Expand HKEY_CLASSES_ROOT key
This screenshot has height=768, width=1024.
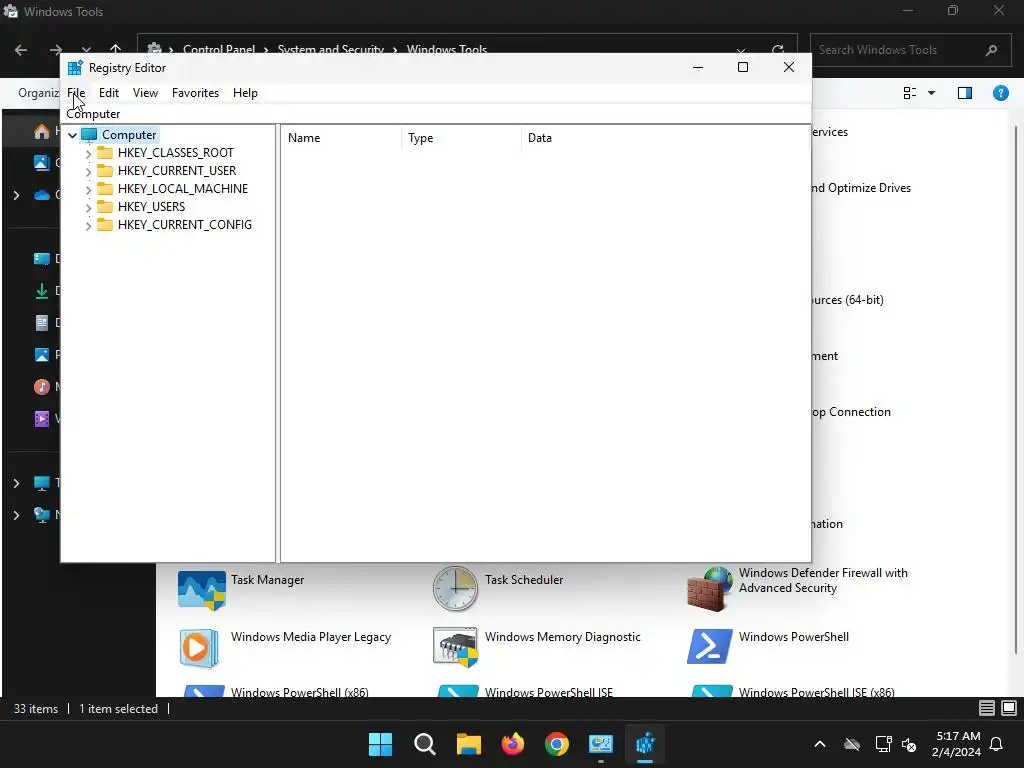[88, 153]
